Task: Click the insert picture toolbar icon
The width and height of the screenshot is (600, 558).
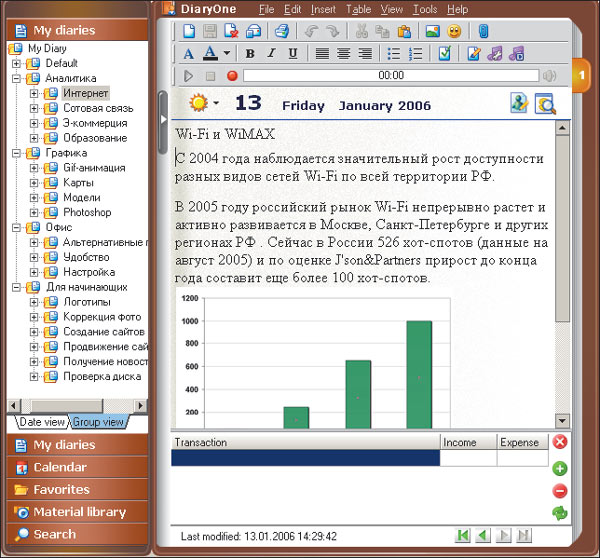Action: tap(432, 31)
